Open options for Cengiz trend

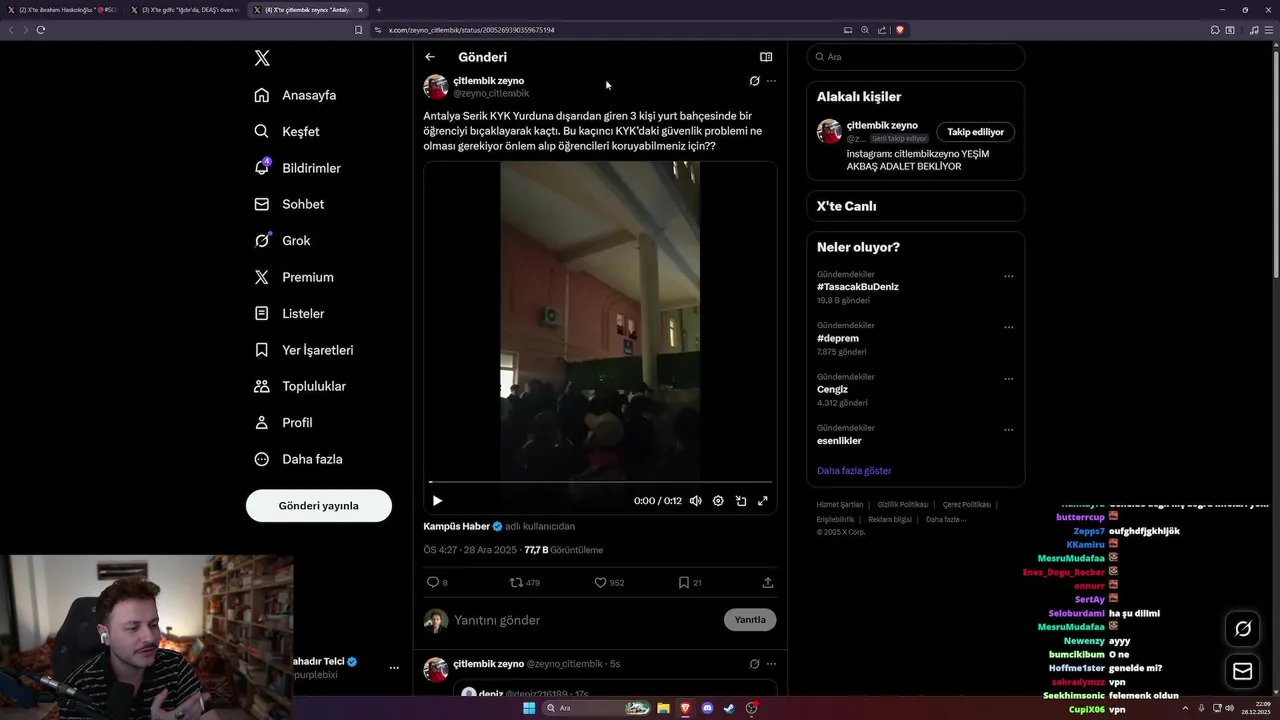[1008, 379]
